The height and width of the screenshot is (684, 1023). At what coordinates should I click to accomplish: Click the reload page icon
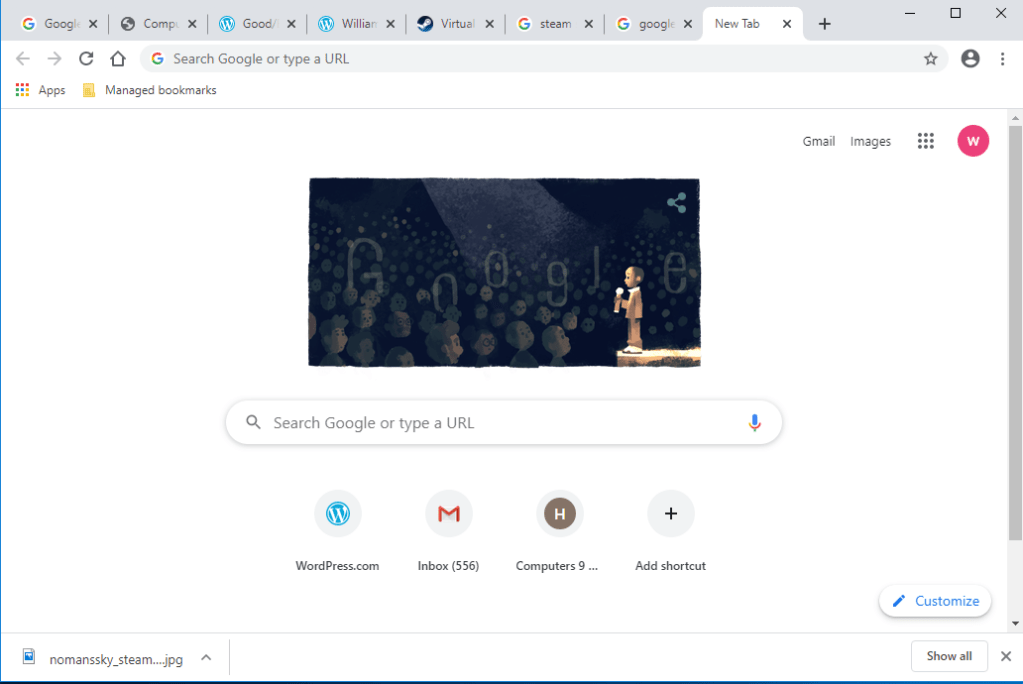[86, 59]
